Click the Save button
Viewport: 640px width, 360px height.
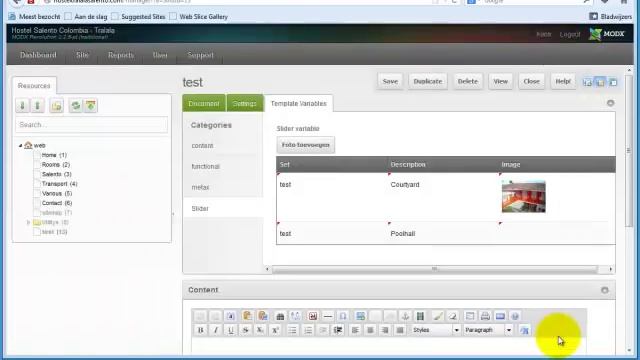(x=390, y=81)
